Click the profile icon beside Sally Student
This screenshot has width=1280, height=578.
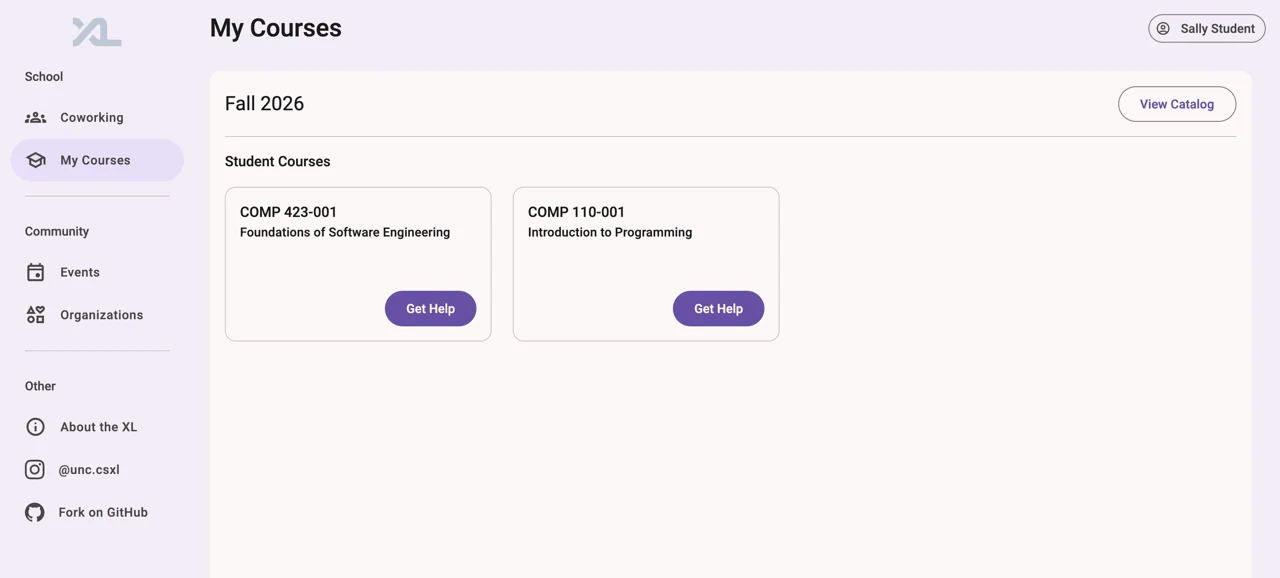click(x=1163, y=28)
